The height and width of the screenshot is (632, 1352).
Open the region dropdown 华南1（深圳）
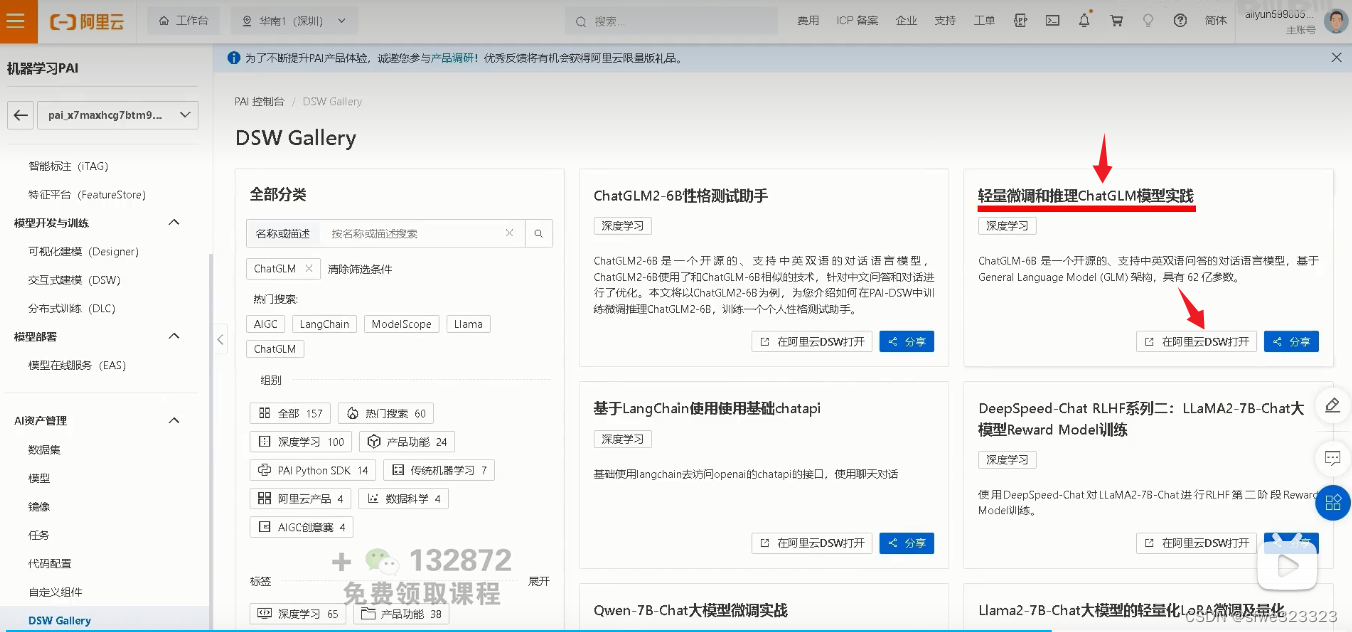(x=293, y=20)
